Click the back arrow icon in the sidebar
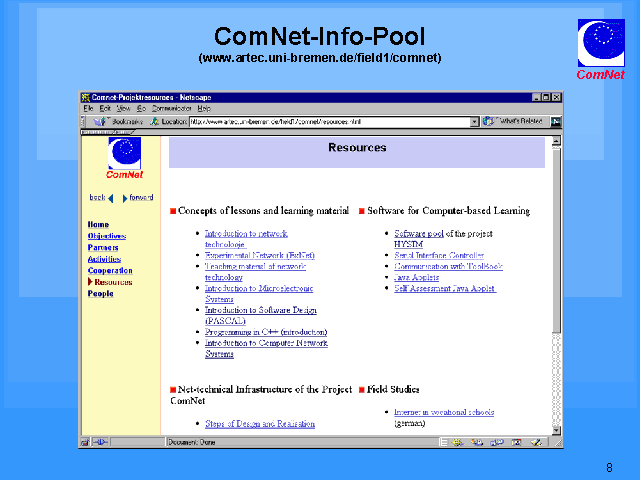640x480 pixels. coord(110,198)
